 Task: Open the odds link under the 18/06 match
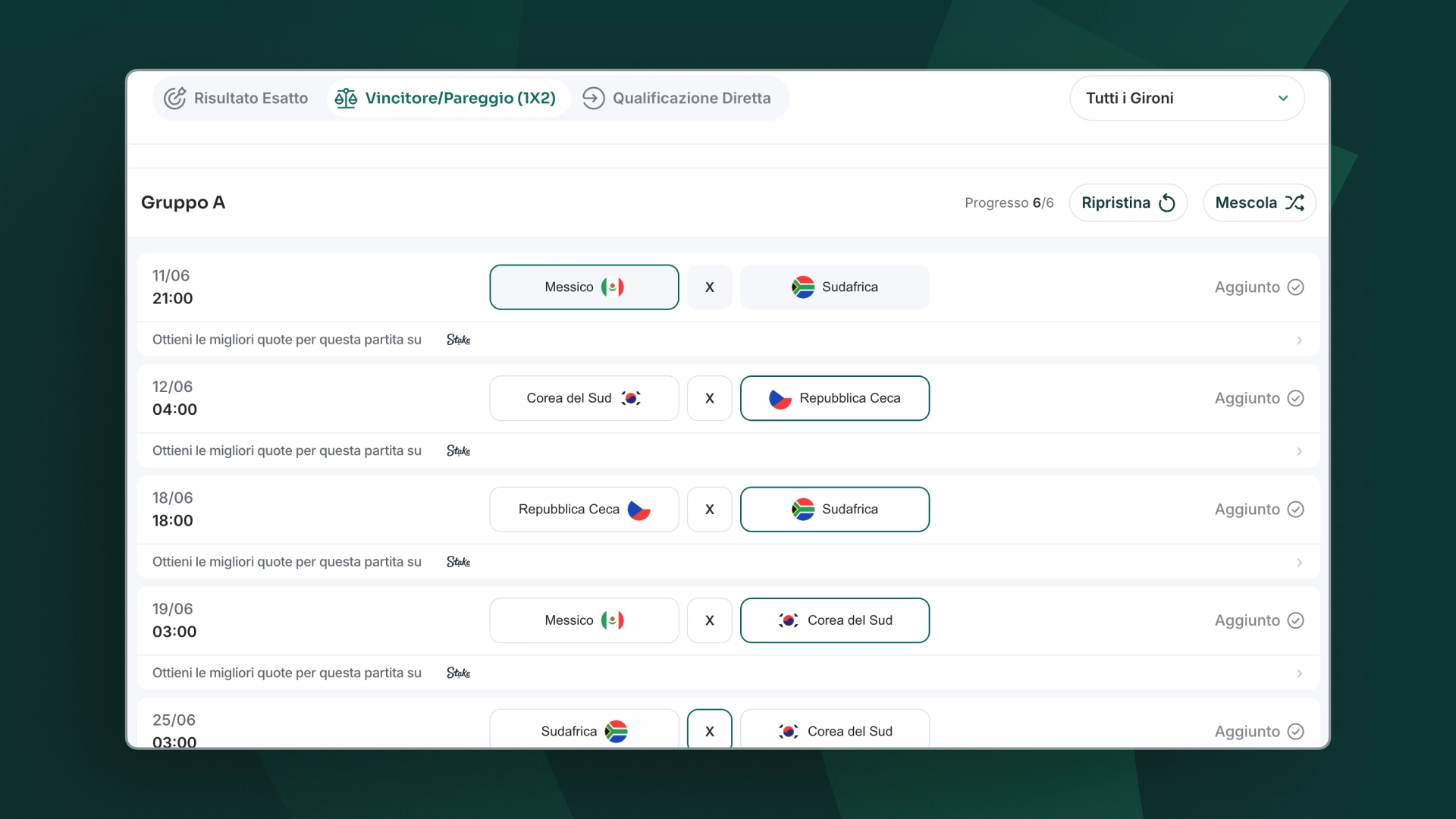point(728,562)
